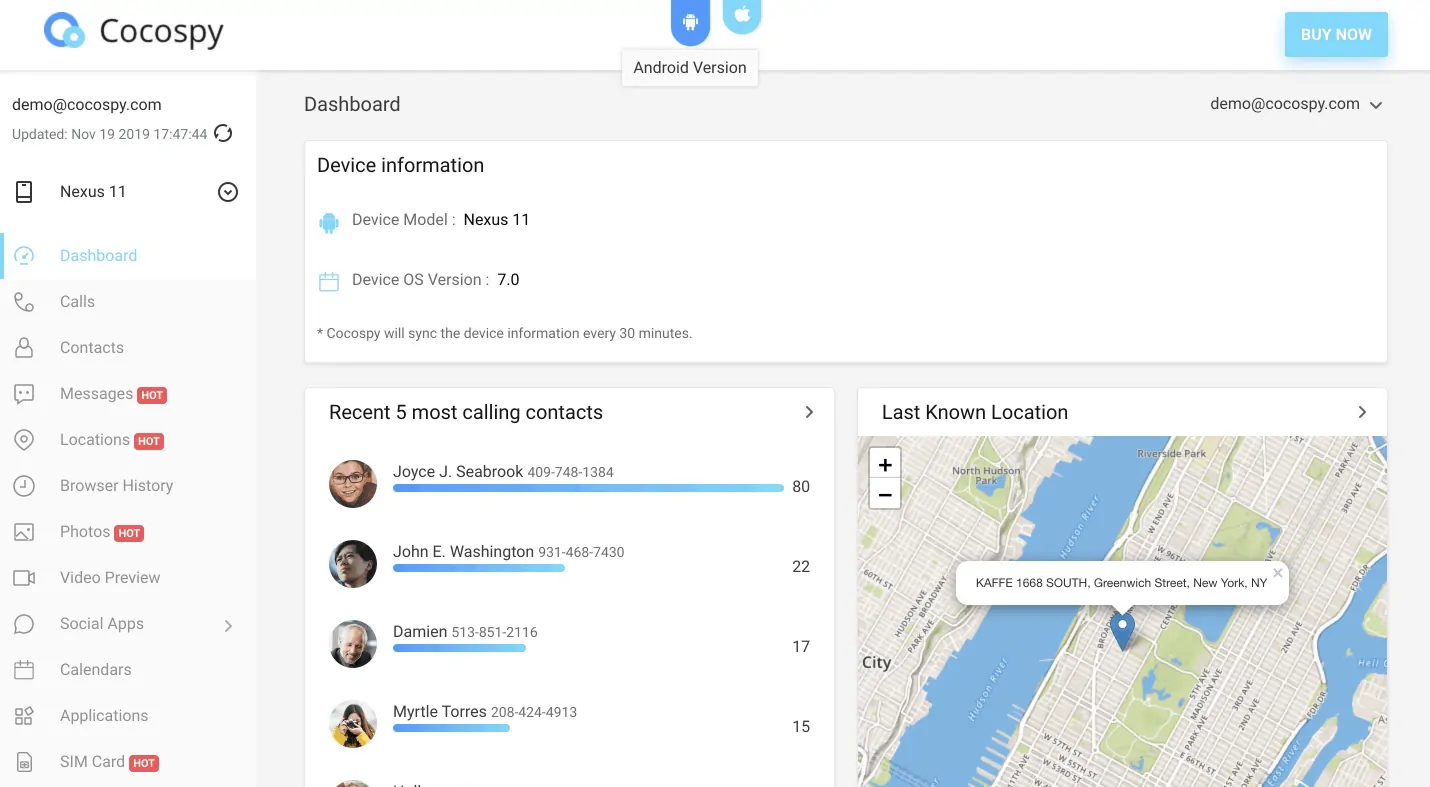This screenshot has width=1430, height=787.
Task: Click Joyce J. Seabrook contact name
Action: [458, 471]
